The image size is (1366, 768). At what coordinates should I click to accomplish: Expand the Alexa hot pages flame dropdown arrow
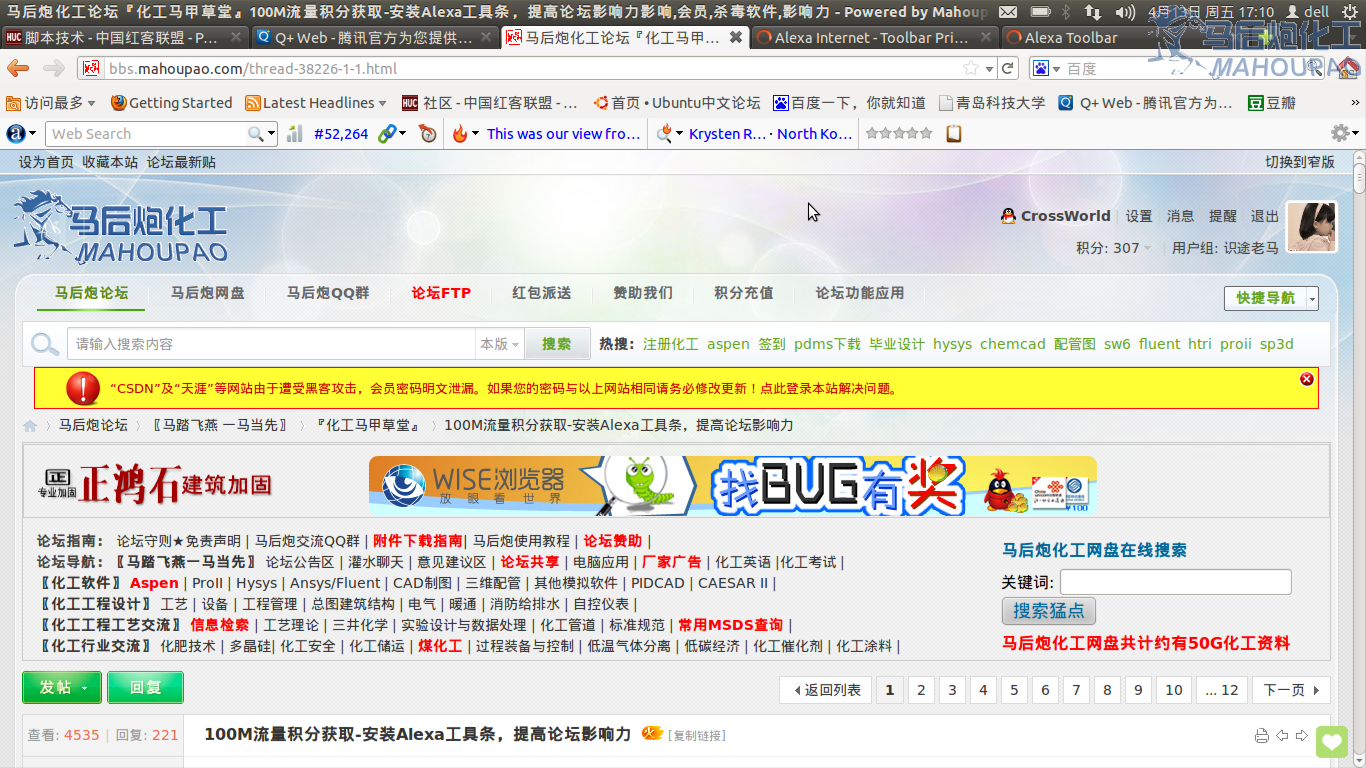[x=476, y=134]
